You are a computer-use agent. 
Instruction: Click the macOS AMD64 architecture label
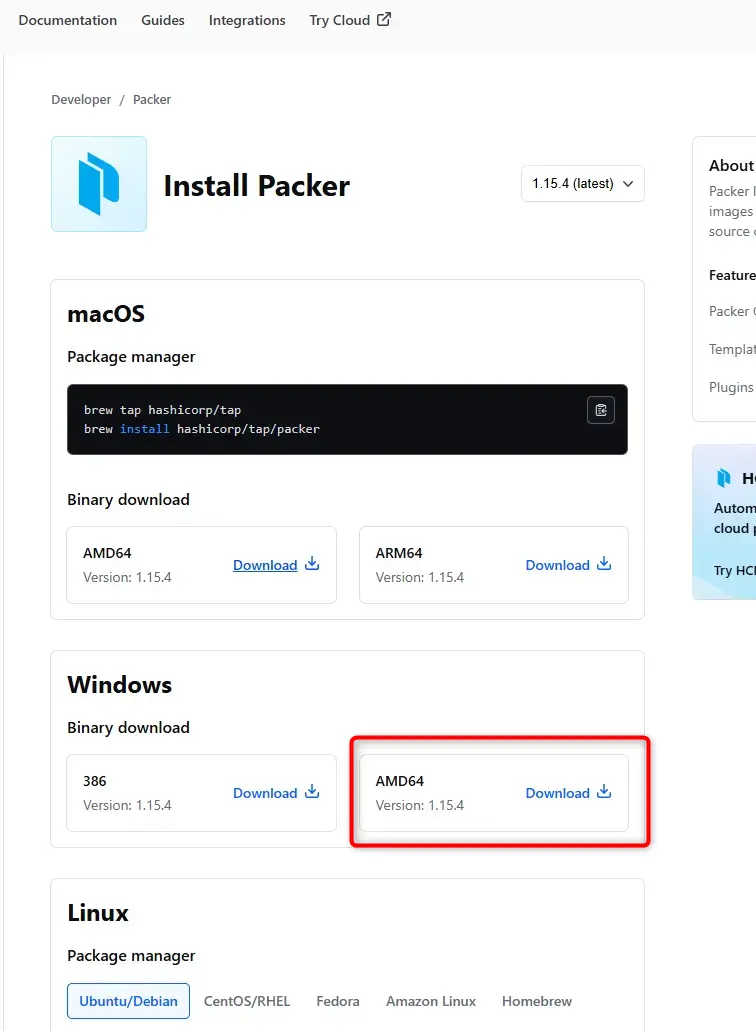pyautogui.click(x=107, y=553)
